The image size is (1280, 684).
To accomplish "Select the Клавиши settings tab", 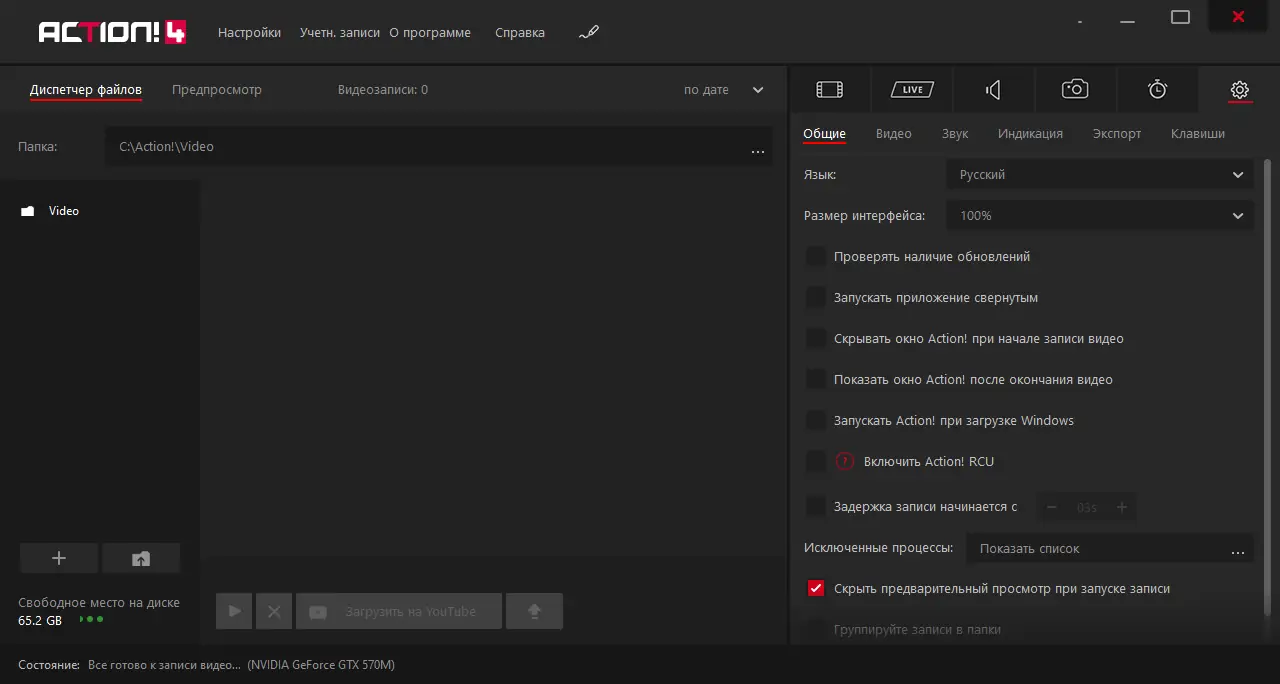I will pos(1198,134).
